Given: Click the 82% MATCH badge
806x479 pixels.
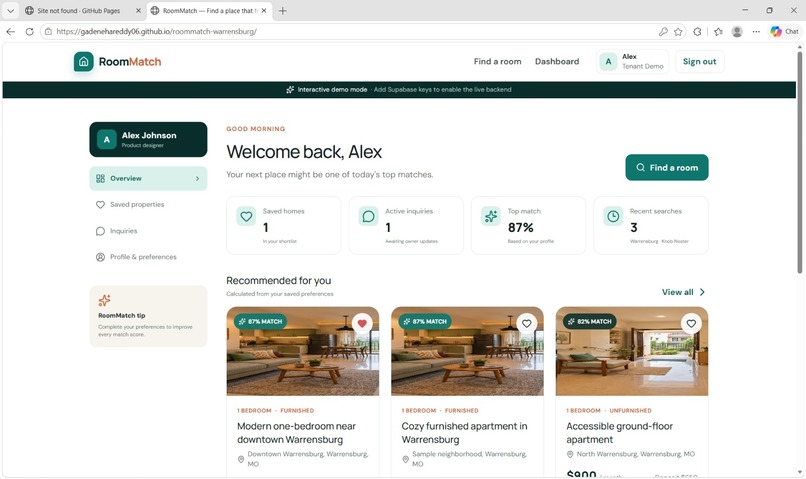Looking at the screenshot, I should (x=590, y=322).
